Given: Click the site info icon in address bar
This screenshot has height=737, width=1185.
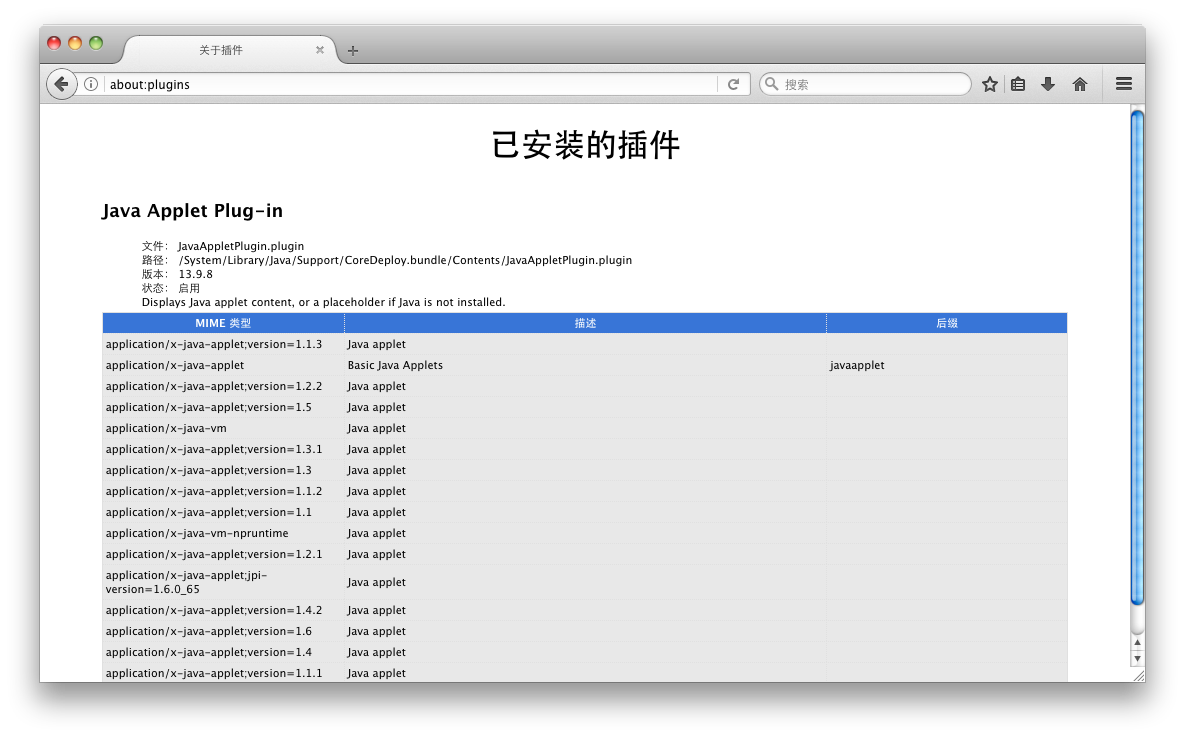Looking at the screenshot, I should point(91,85).
